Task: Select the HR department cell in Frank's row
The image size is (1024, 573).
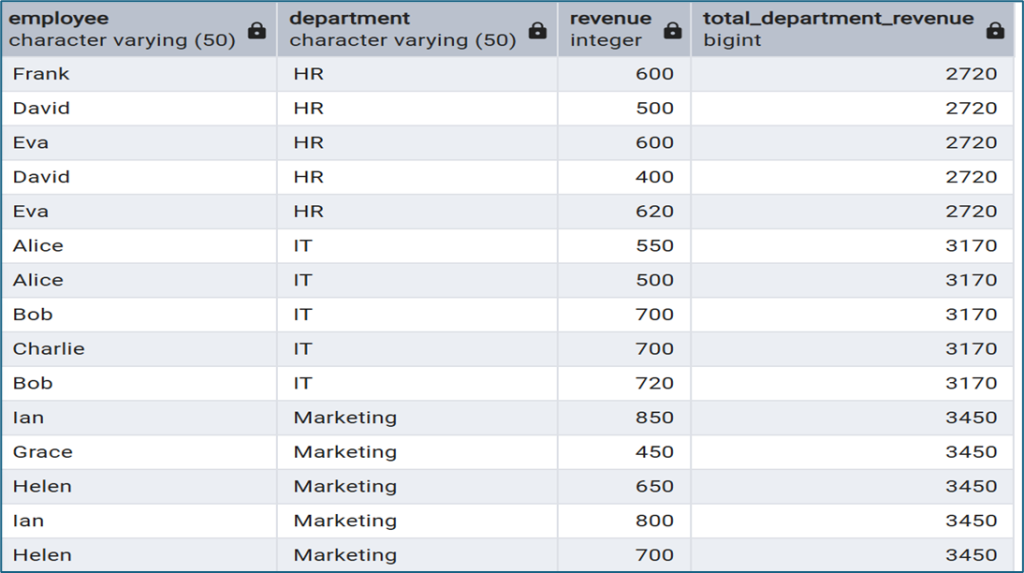Action: [308, 74]
